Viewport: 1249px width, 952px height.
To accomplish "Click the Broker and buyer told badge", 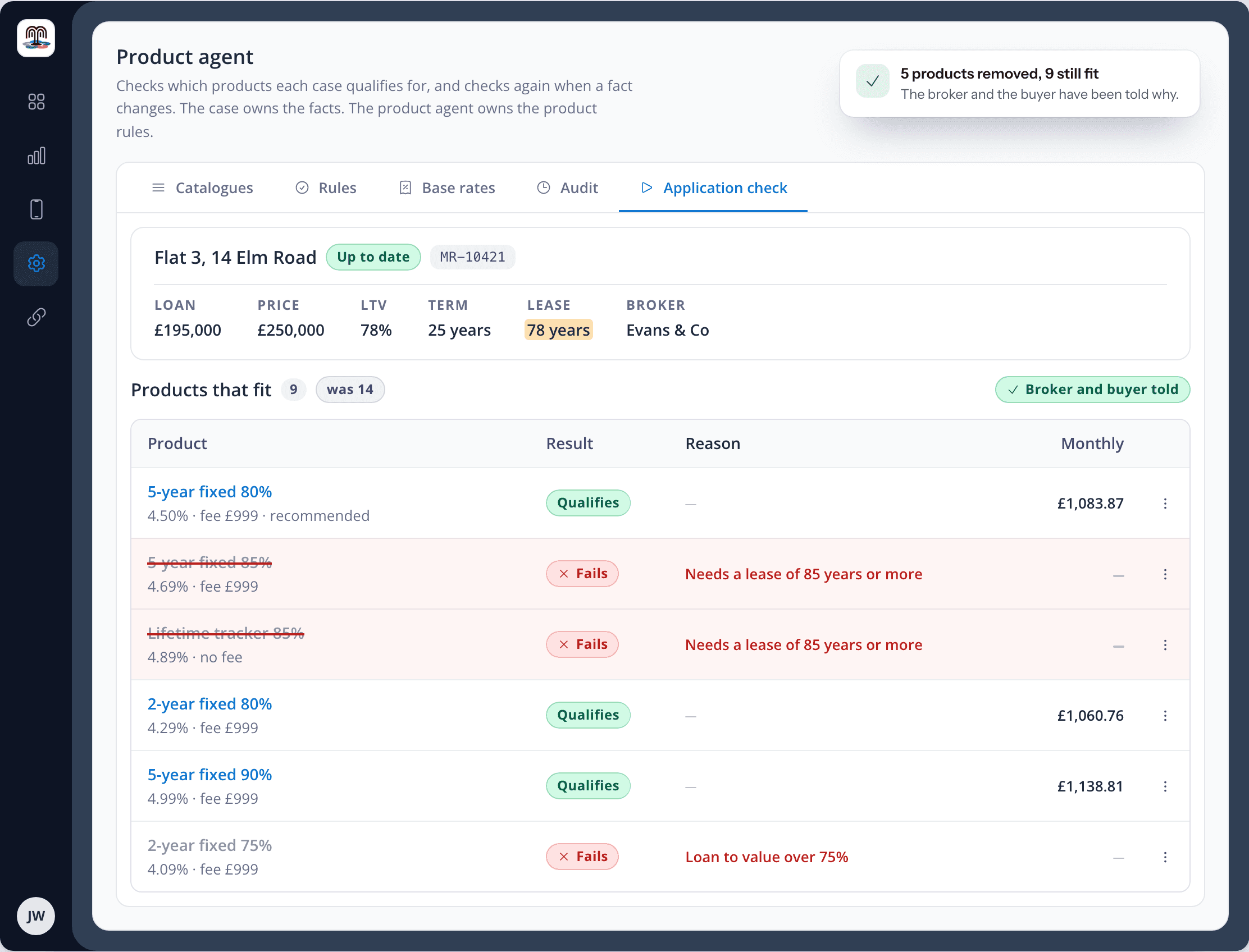I will pos(1092,390).
